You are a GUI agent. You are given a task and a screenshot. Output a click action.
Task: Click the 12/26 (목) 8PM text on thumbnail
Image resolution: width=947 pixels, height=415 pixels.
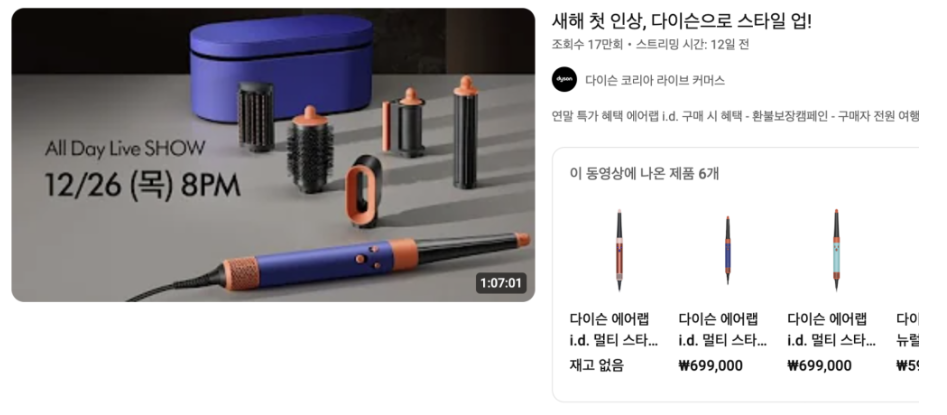(143, 185)
